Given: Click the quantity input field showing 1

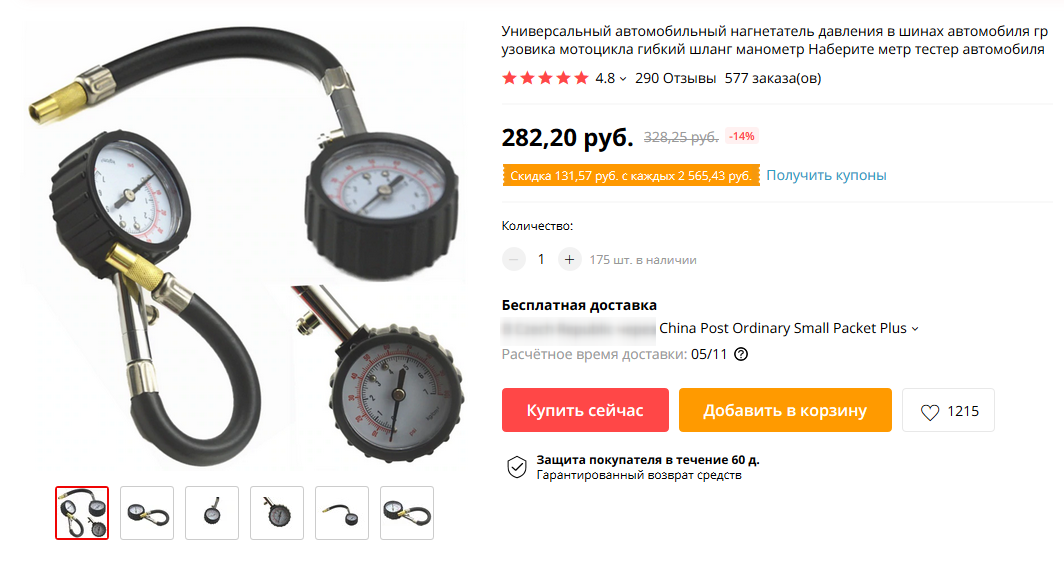Looking at the screenshot, I should pos(542,259).
